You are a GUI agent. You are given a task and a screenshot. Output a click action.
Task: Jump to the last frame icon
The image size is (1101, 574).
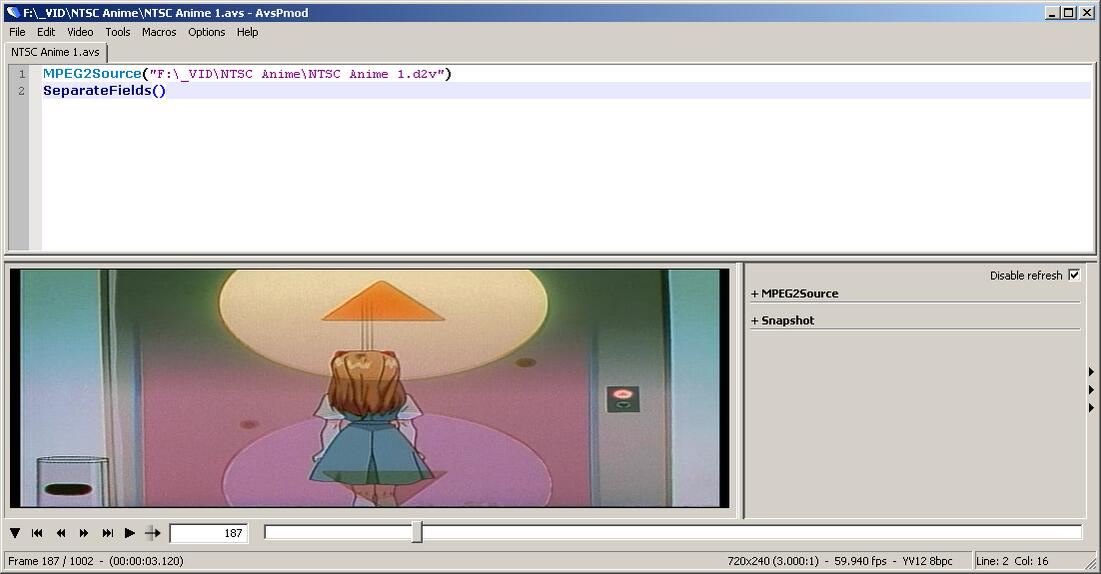pos(107,533)
